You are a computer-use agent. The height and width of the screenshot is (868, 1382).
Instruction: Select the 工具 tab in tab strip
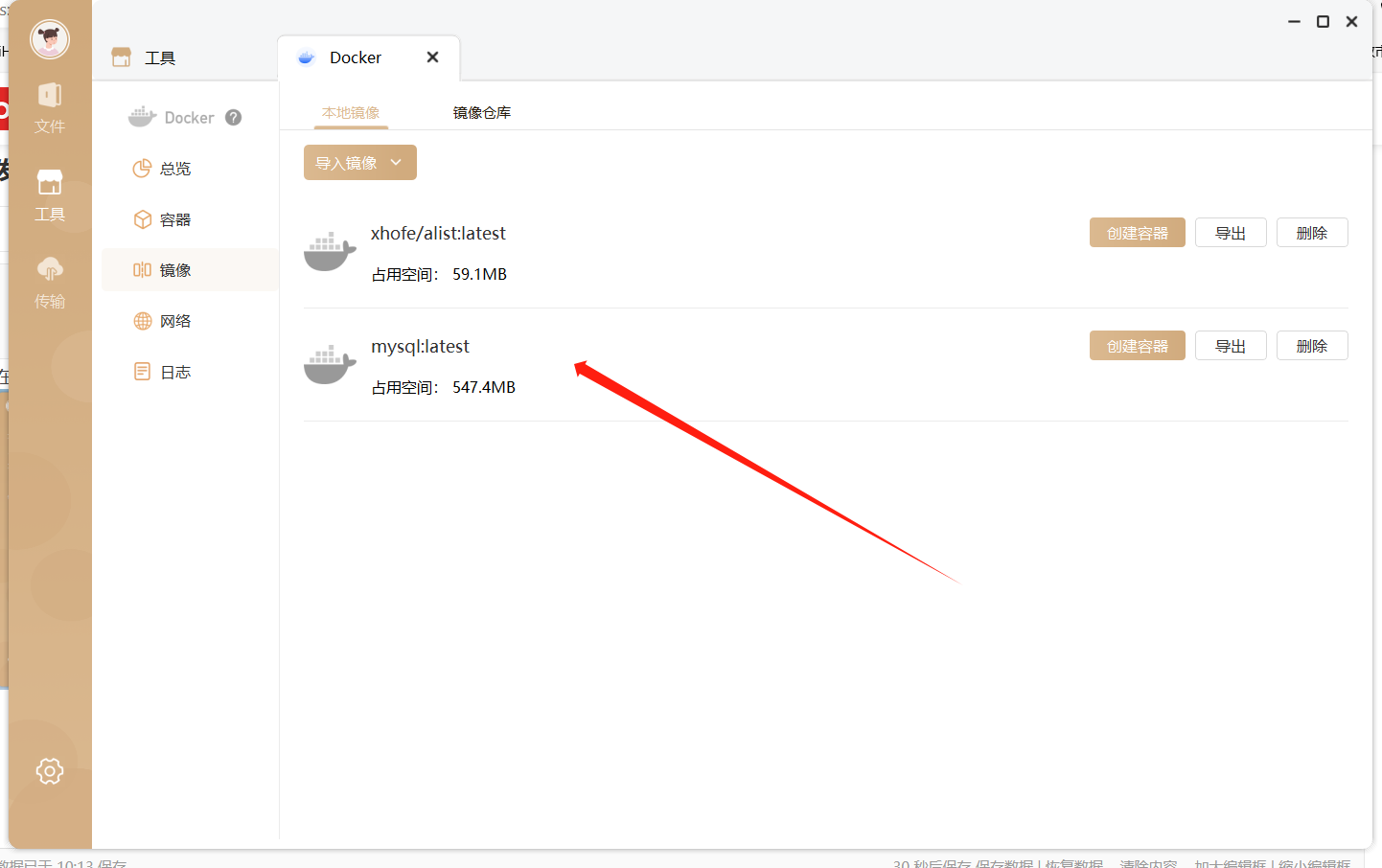144,57
